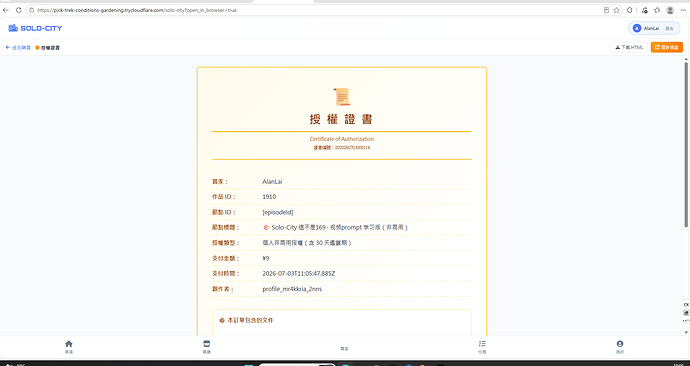
Task: Click the reader view icon in address bar
Action: pos(606,10)
